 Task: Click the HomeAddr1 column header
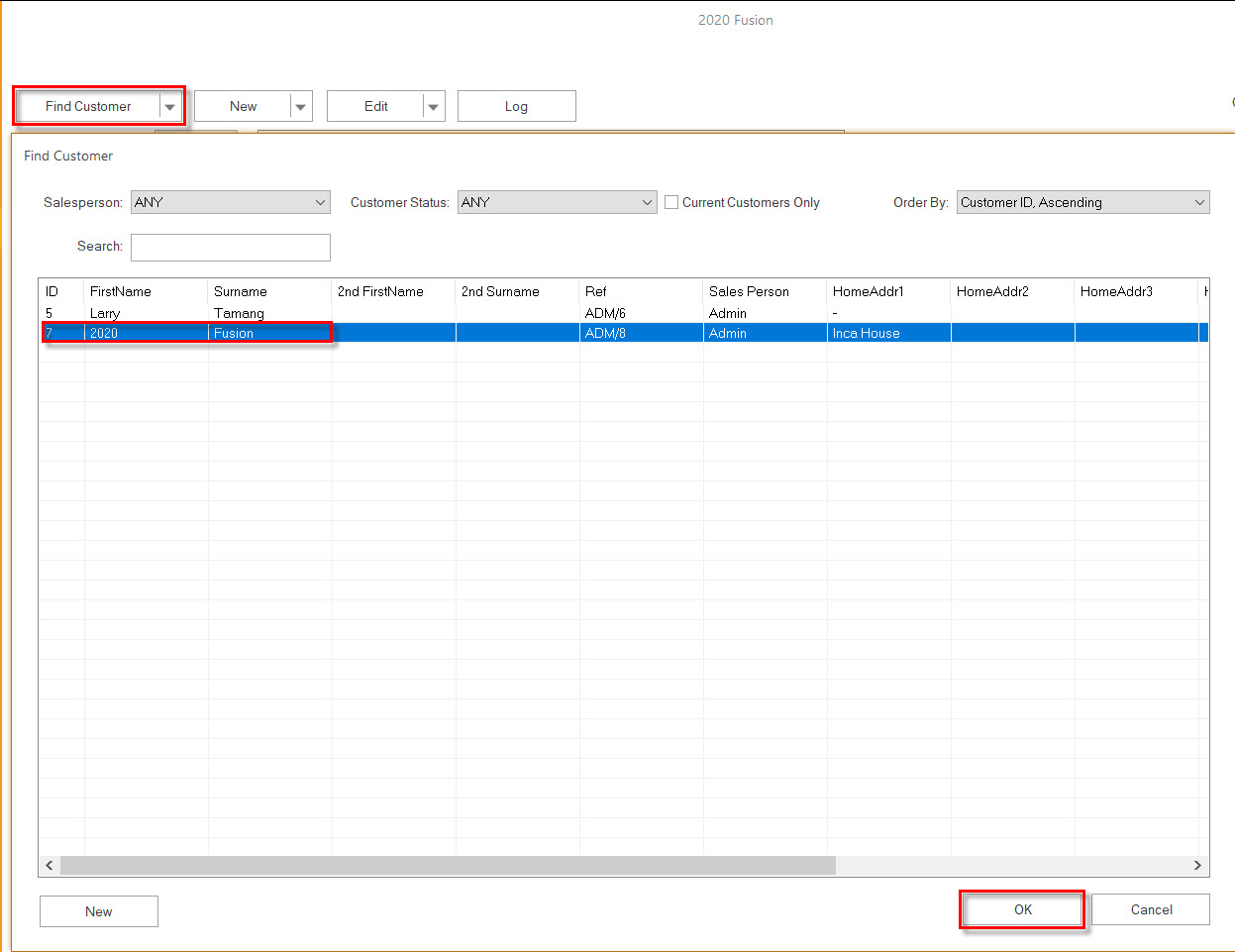point(889,291)
